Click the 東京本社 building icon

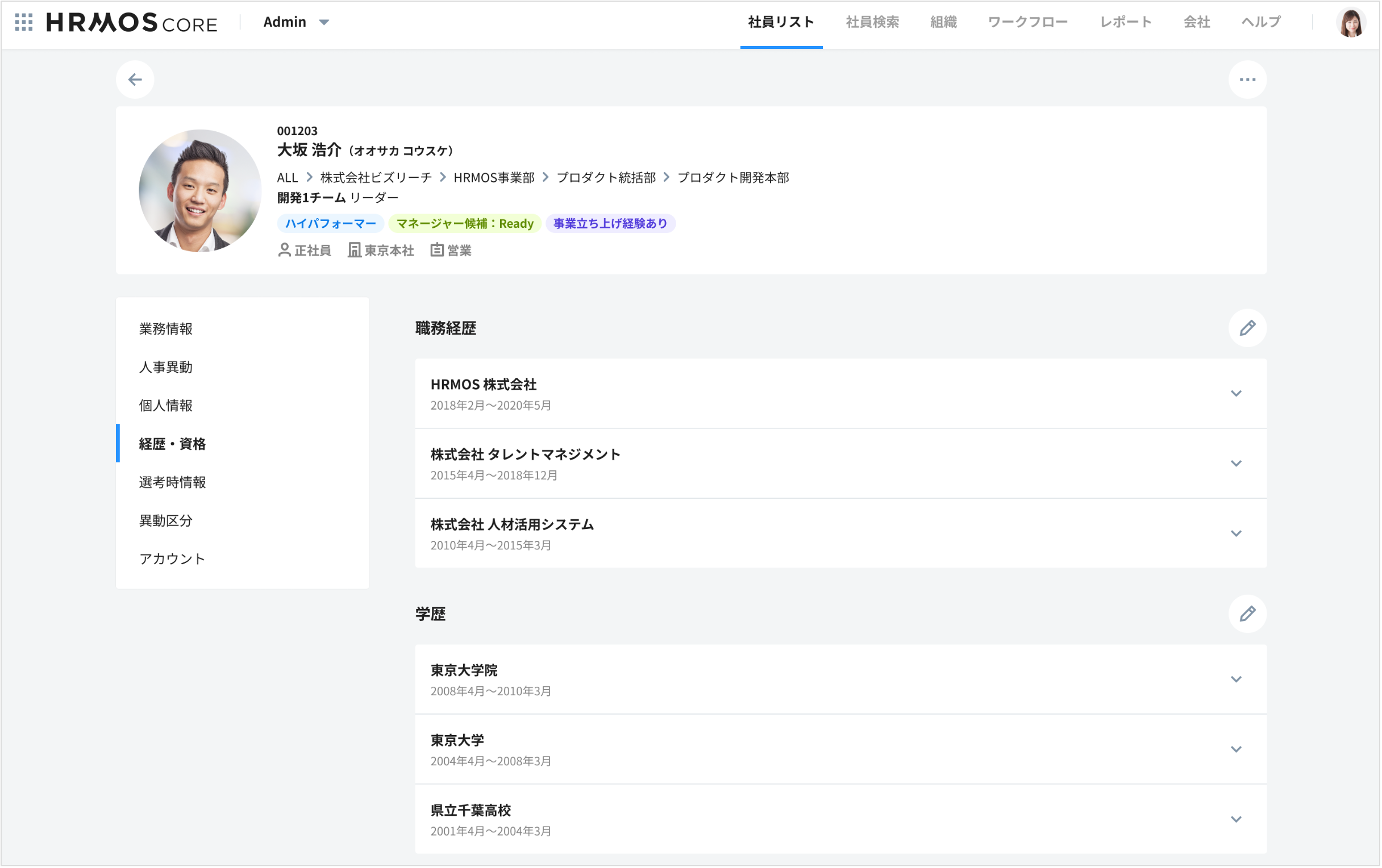[x=354, y=249]
